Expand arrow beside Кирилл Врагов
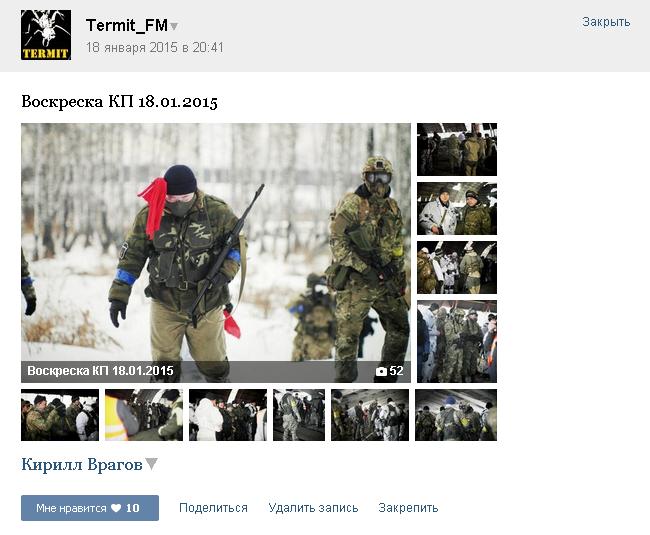The image size is (650, 535). (x=152, y=464)
